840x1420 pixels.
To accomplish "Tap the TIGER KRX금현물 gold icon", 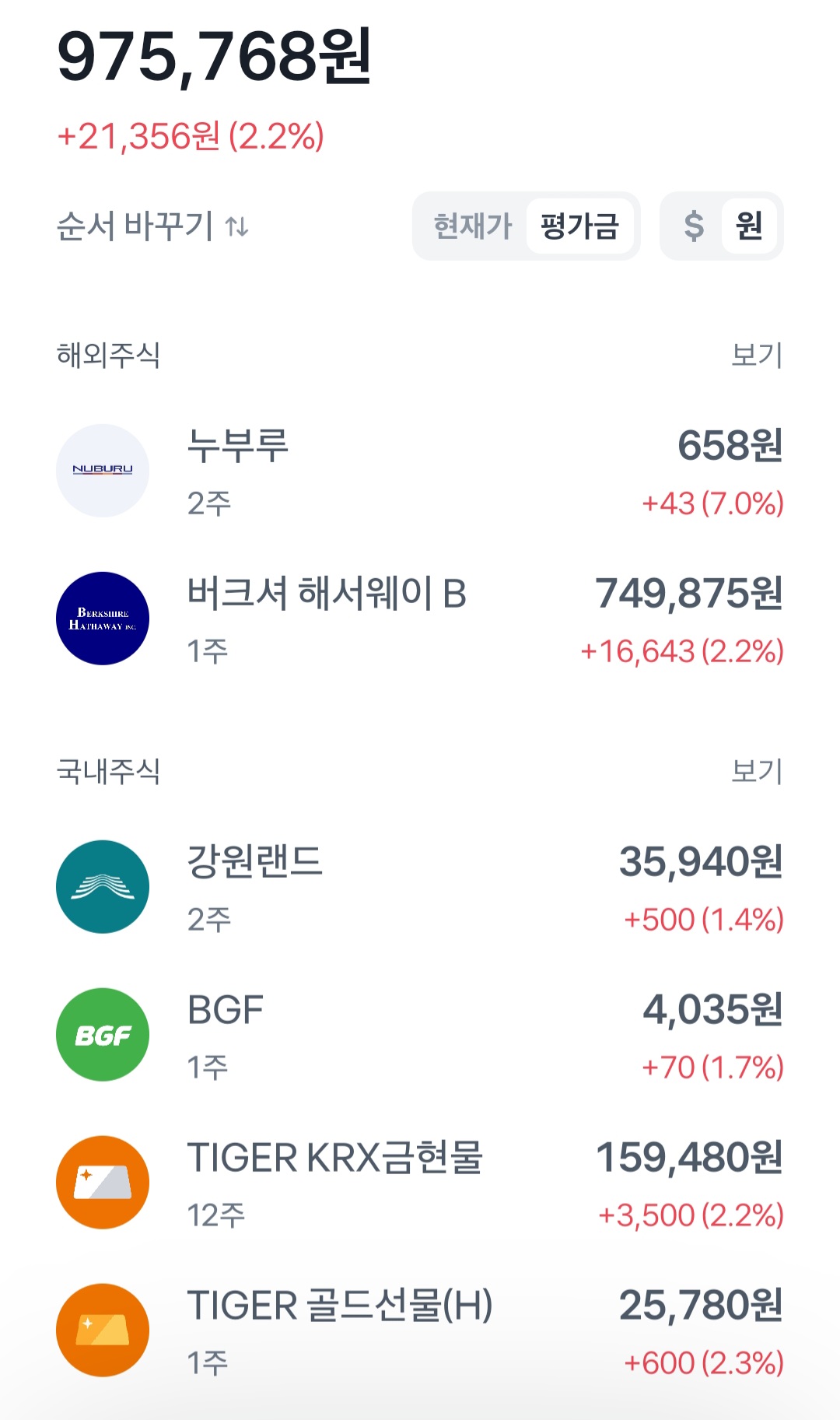I will [x=103, y=1183].
